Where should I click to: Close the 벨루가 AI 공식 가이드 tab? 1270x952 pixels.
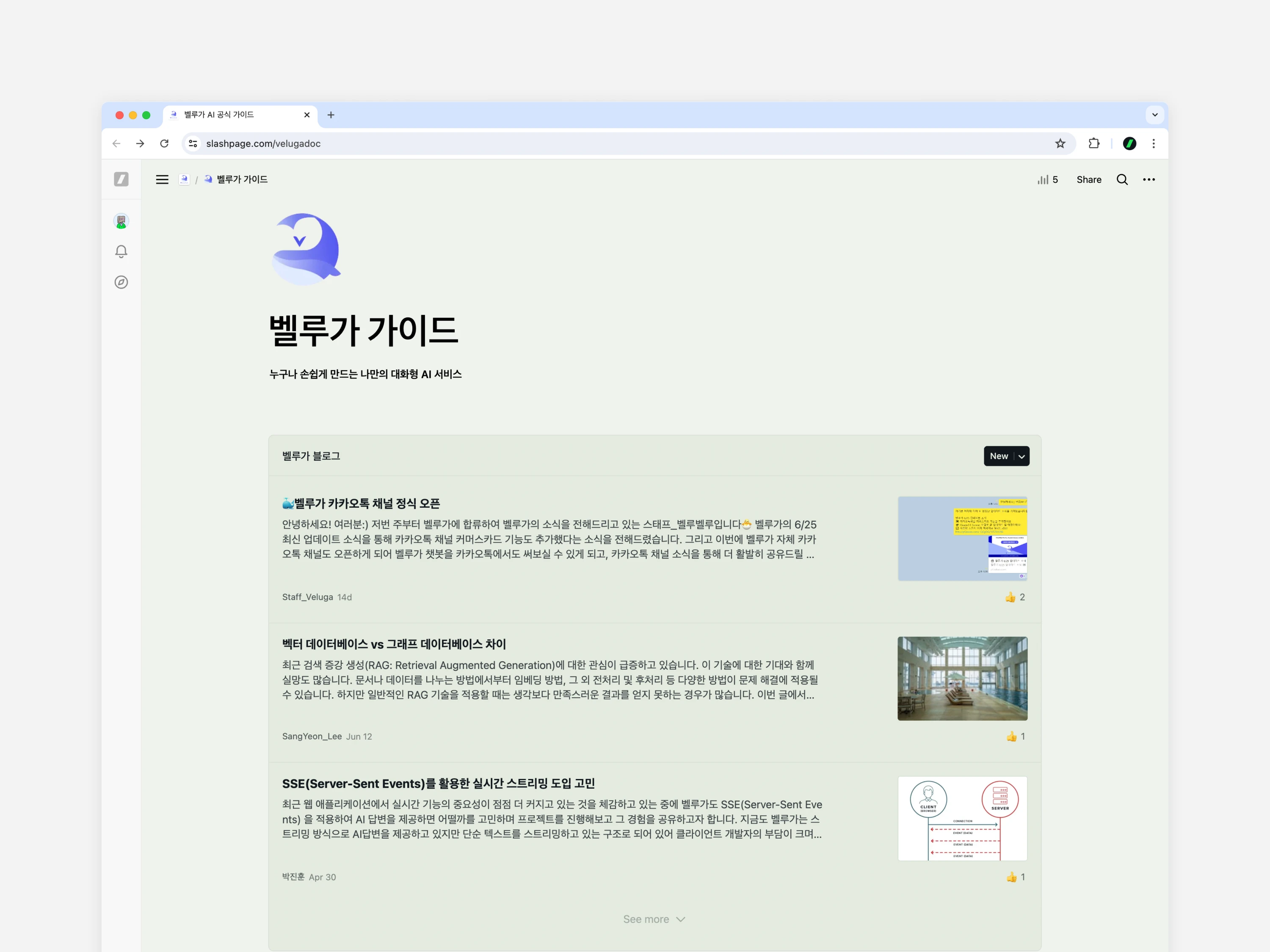point(306,115)
